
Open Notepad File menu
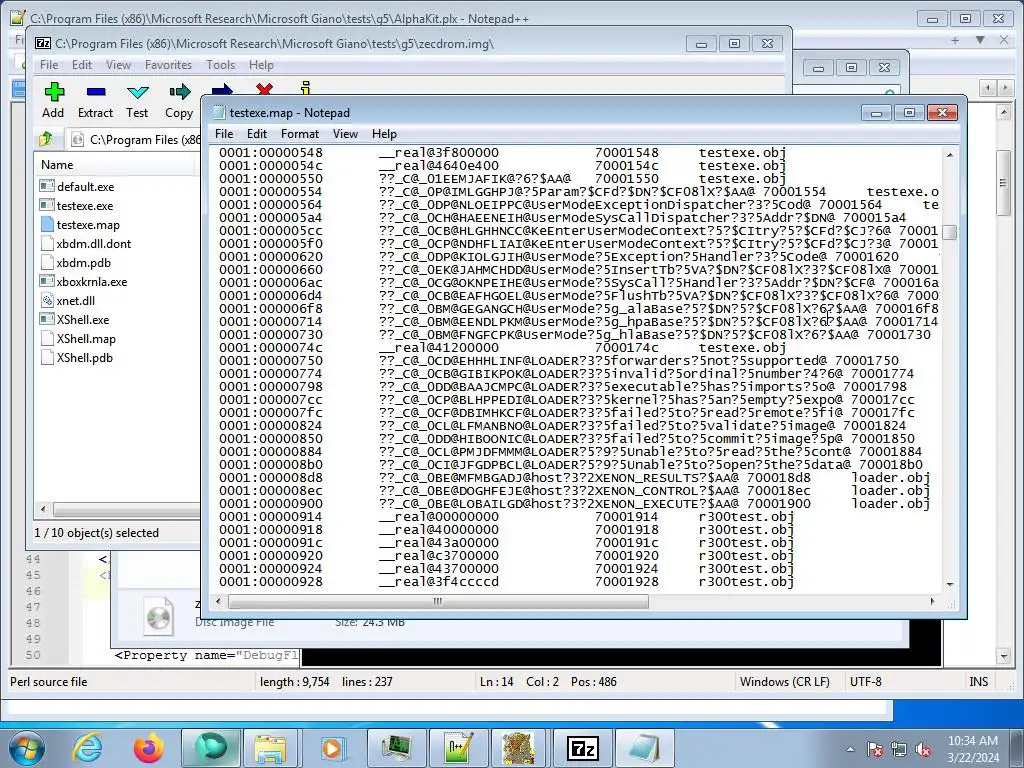pyautogui.click(x=224, y=134)
